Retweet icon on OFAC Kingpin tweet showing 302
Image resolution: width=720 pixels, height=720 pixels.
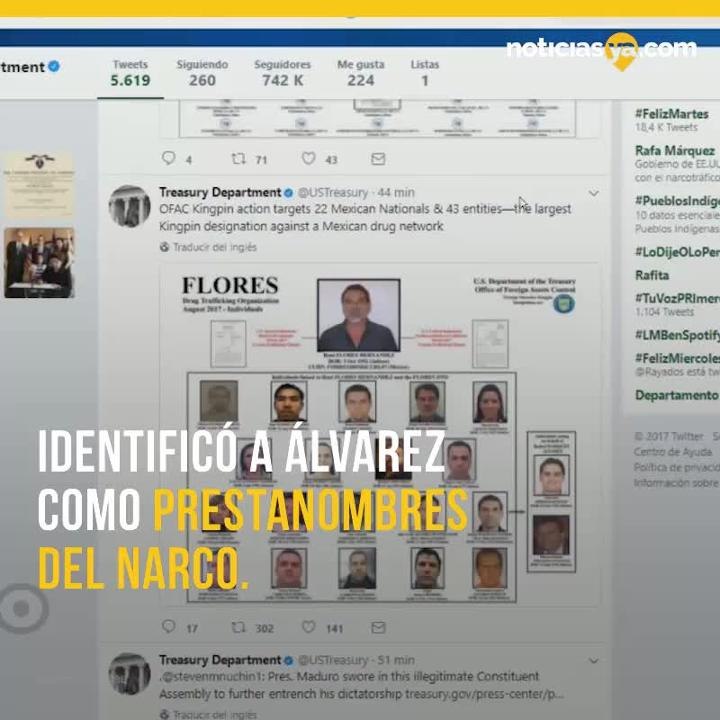tap(238, 627)
